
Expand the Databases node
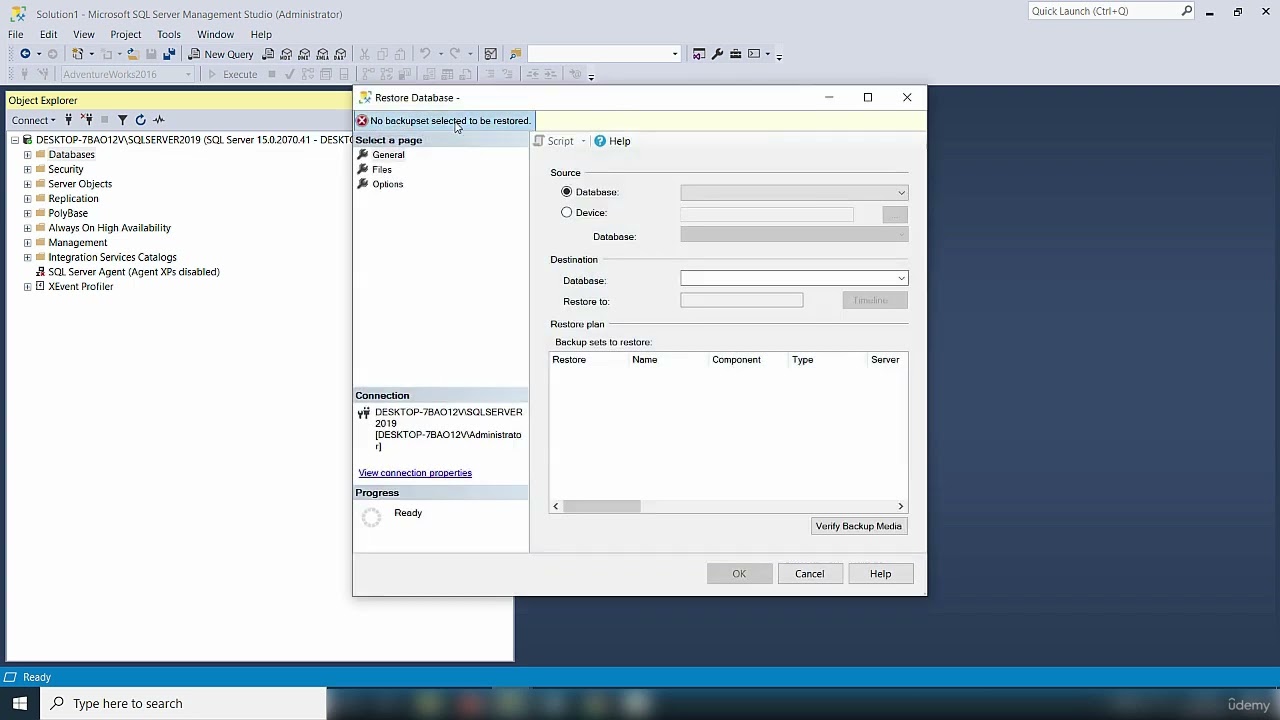coord(28,155)
